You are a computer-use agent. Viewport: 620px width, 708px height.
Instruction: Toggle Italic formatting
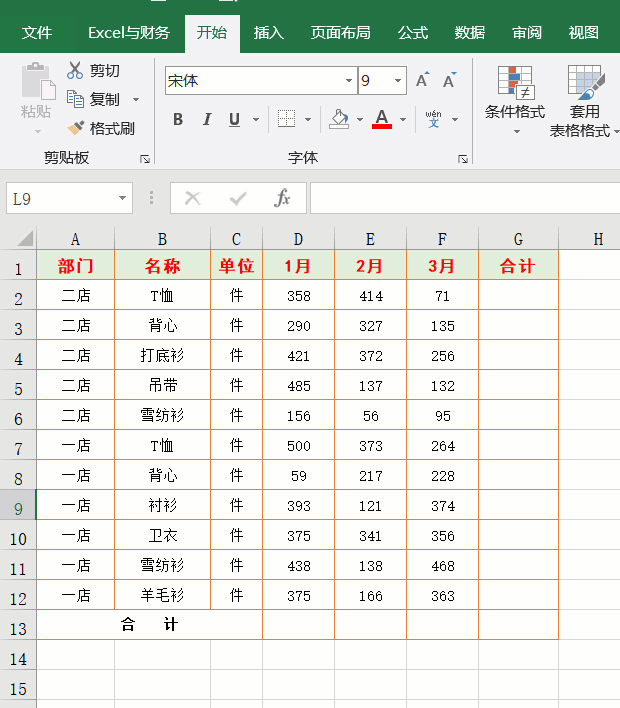206,119
